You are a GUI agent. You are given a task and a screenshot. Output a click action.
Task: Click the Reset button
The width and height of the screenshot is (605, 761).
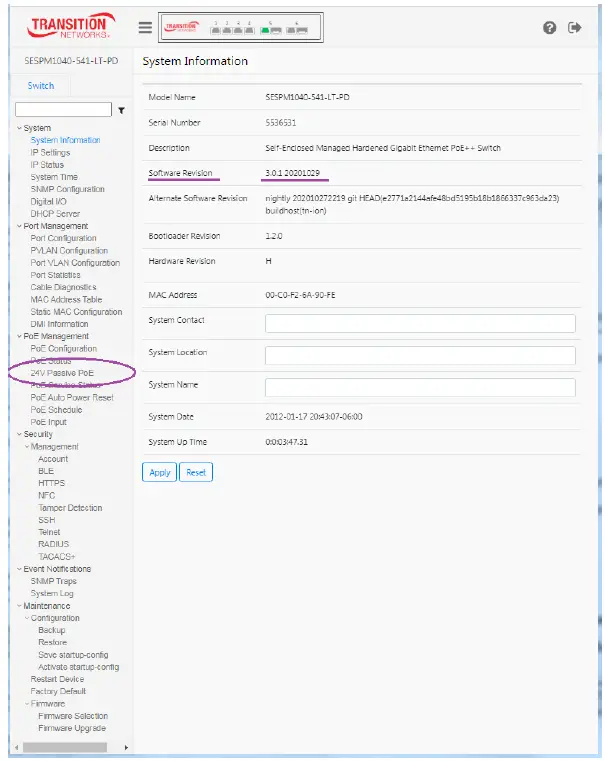(196, 472)
